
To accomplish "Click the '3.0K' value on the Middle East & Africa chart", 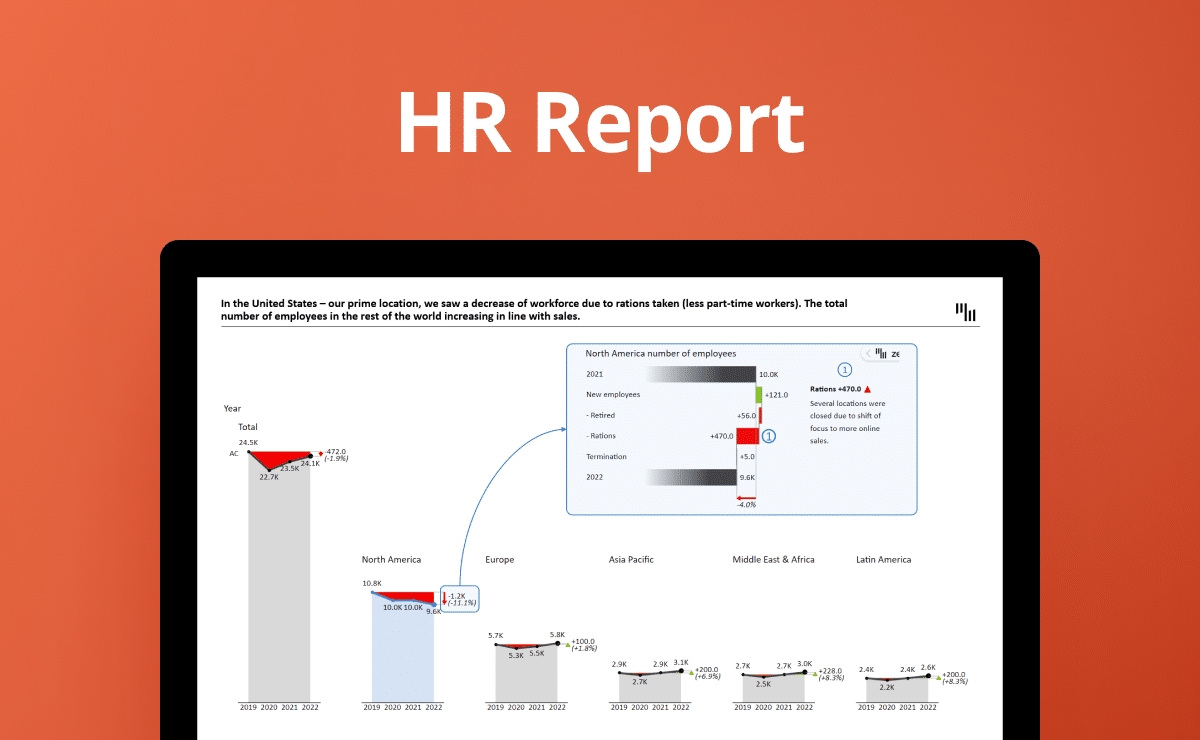I will point(805,664).
